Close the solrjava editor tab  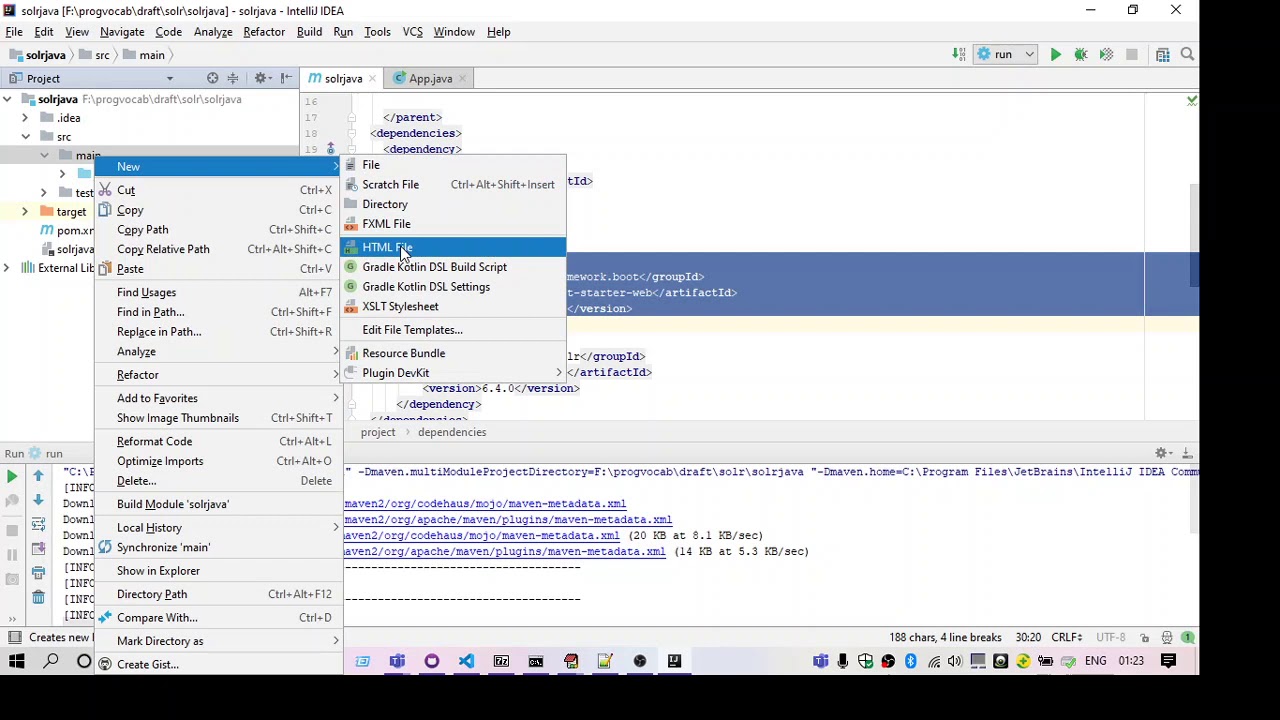[x=372, y=78]
